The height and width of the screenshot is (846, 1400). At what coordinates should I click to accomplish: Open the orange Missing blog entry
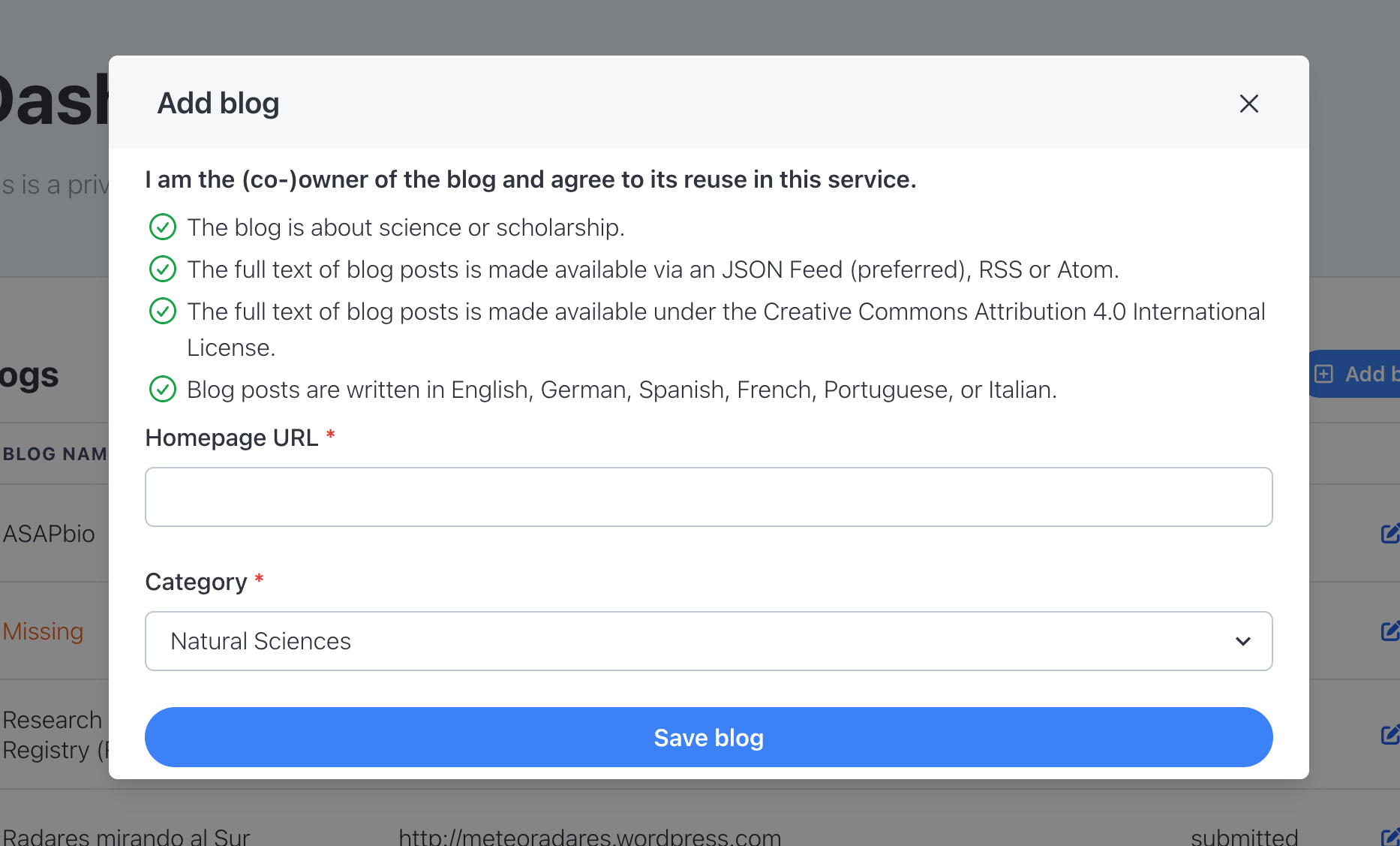pos(43,631)
